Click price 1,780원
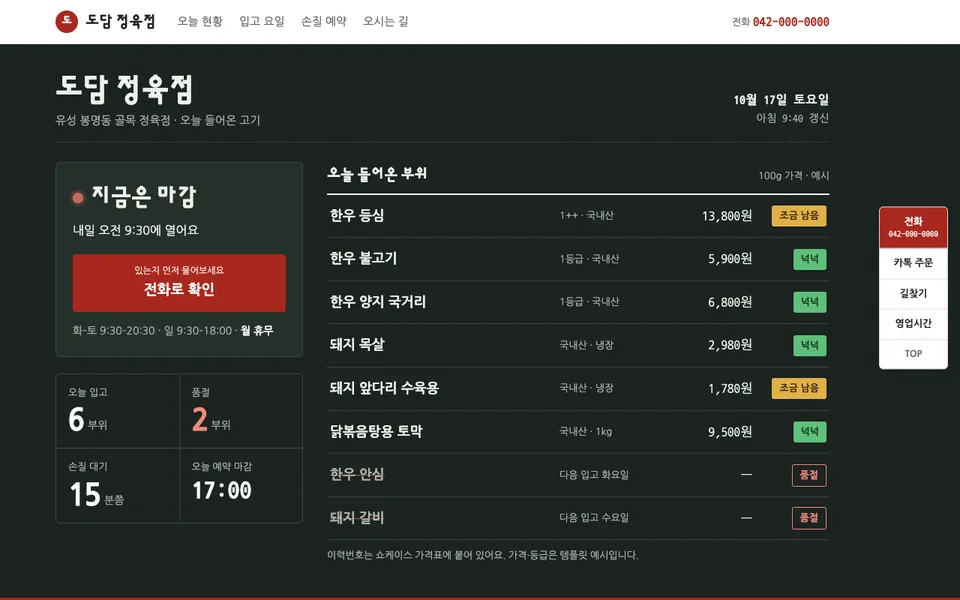960x600 pixels. (730, 389)
